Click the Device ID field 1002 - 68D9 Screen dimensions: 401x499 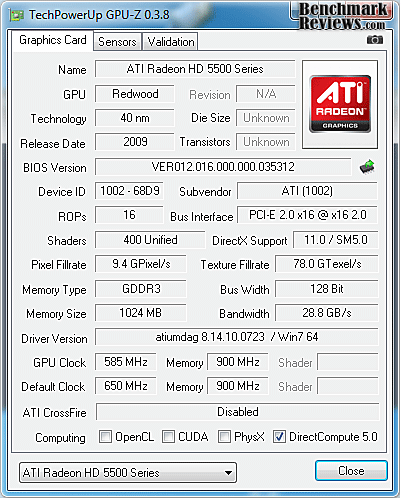(x=129, y=191)
